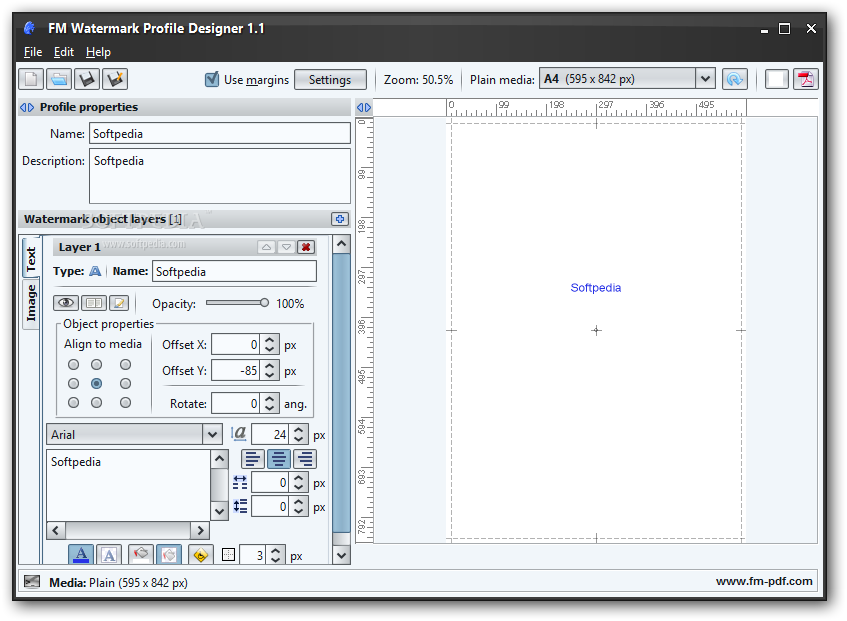Open the File menu
This screenshot has width=847, height=621.
(33, 52)
